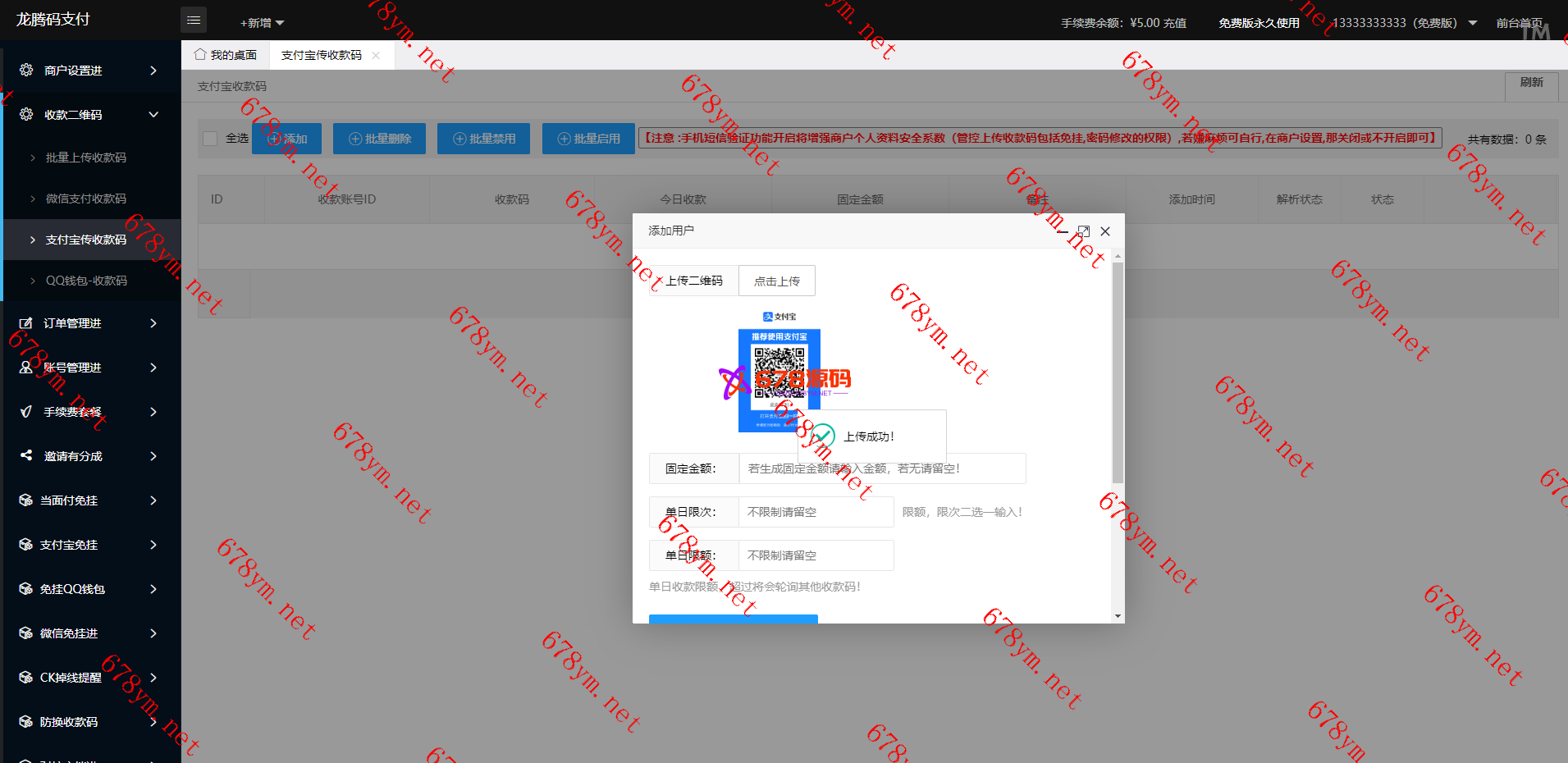Click the 手续费套餐 checkmark icon
Image resolution: width=1568 pixels, height=763 pixels.
[26, 412]
